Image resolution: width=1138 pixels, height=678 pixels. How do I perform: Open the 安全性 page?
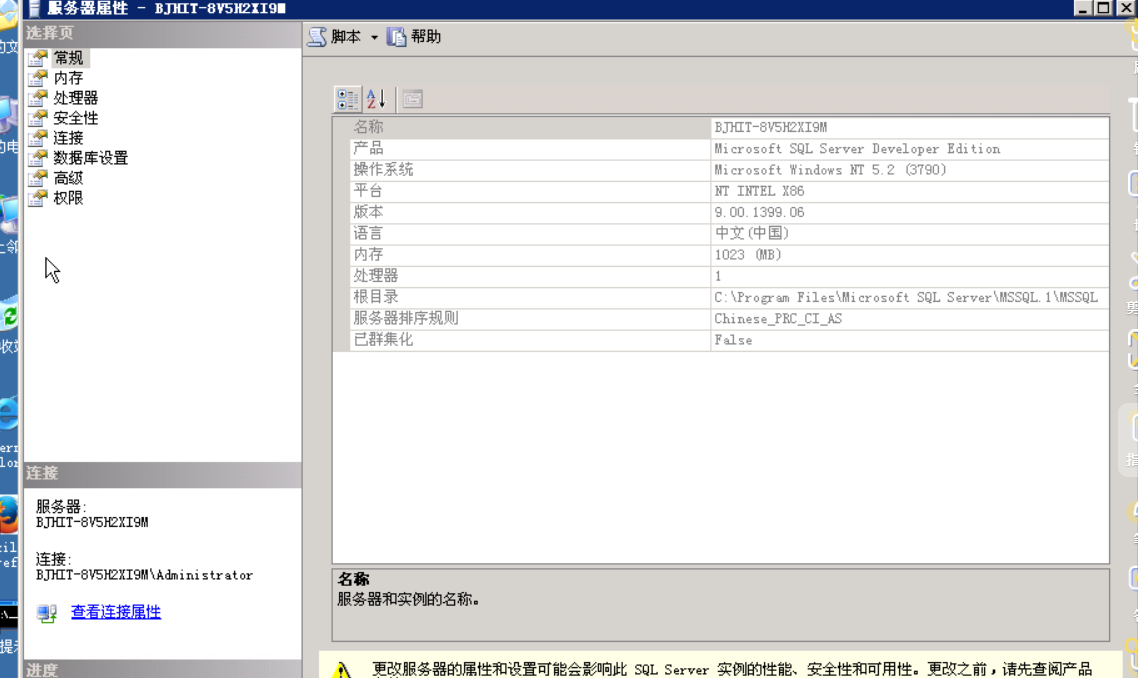(x=75, y=118)
